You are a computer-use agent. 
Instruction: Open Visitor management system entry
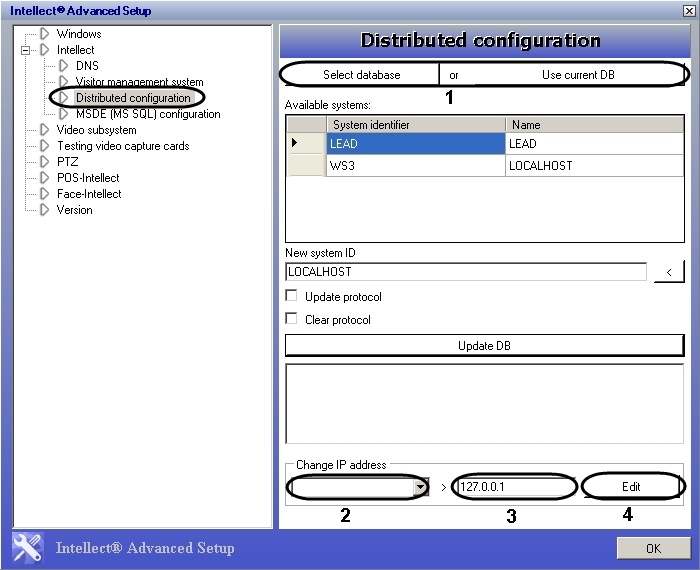pyautogui.click(x=139, y=82)
